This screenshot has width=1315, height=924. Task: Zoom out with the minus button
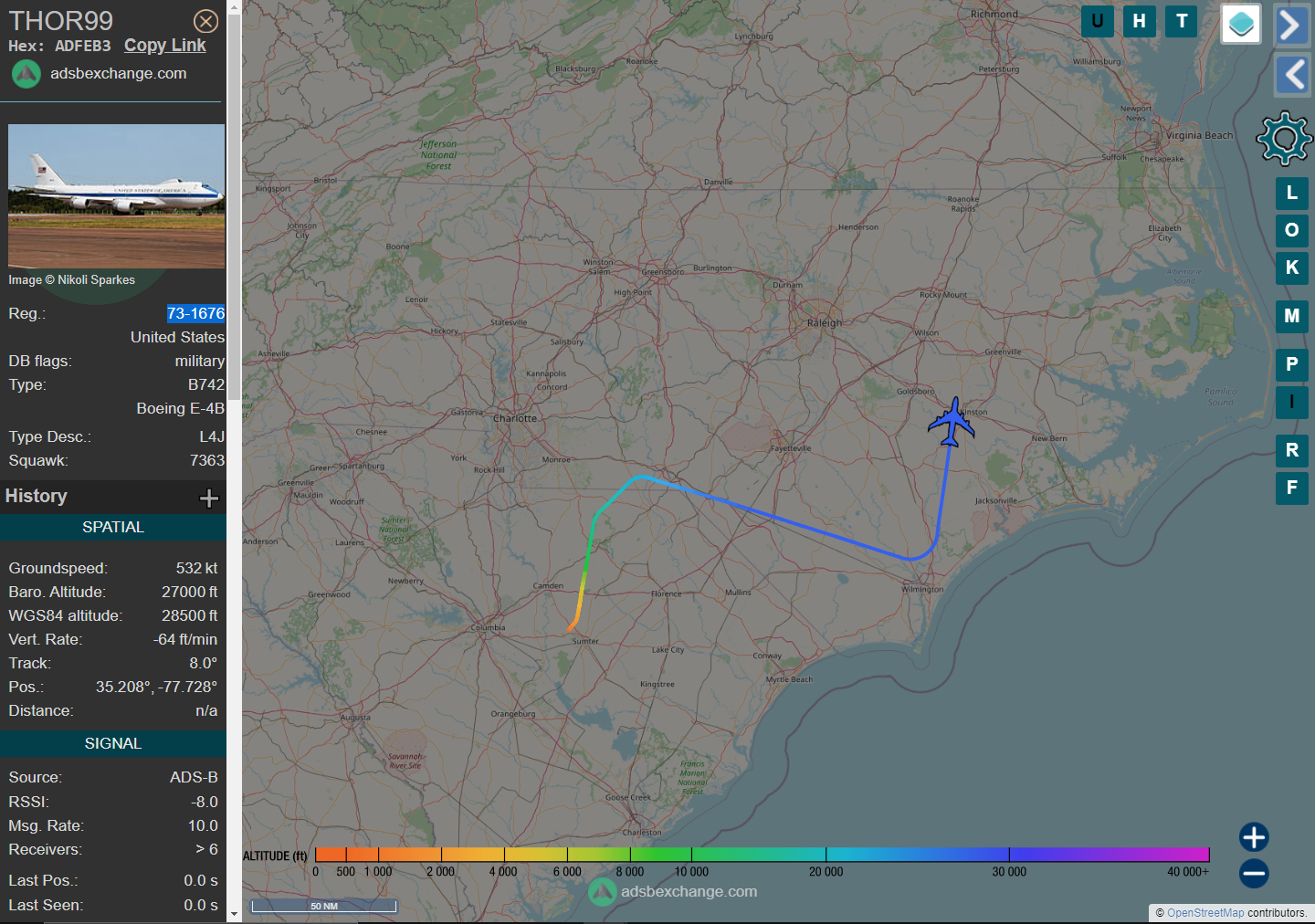click(x=1254, y=874)
